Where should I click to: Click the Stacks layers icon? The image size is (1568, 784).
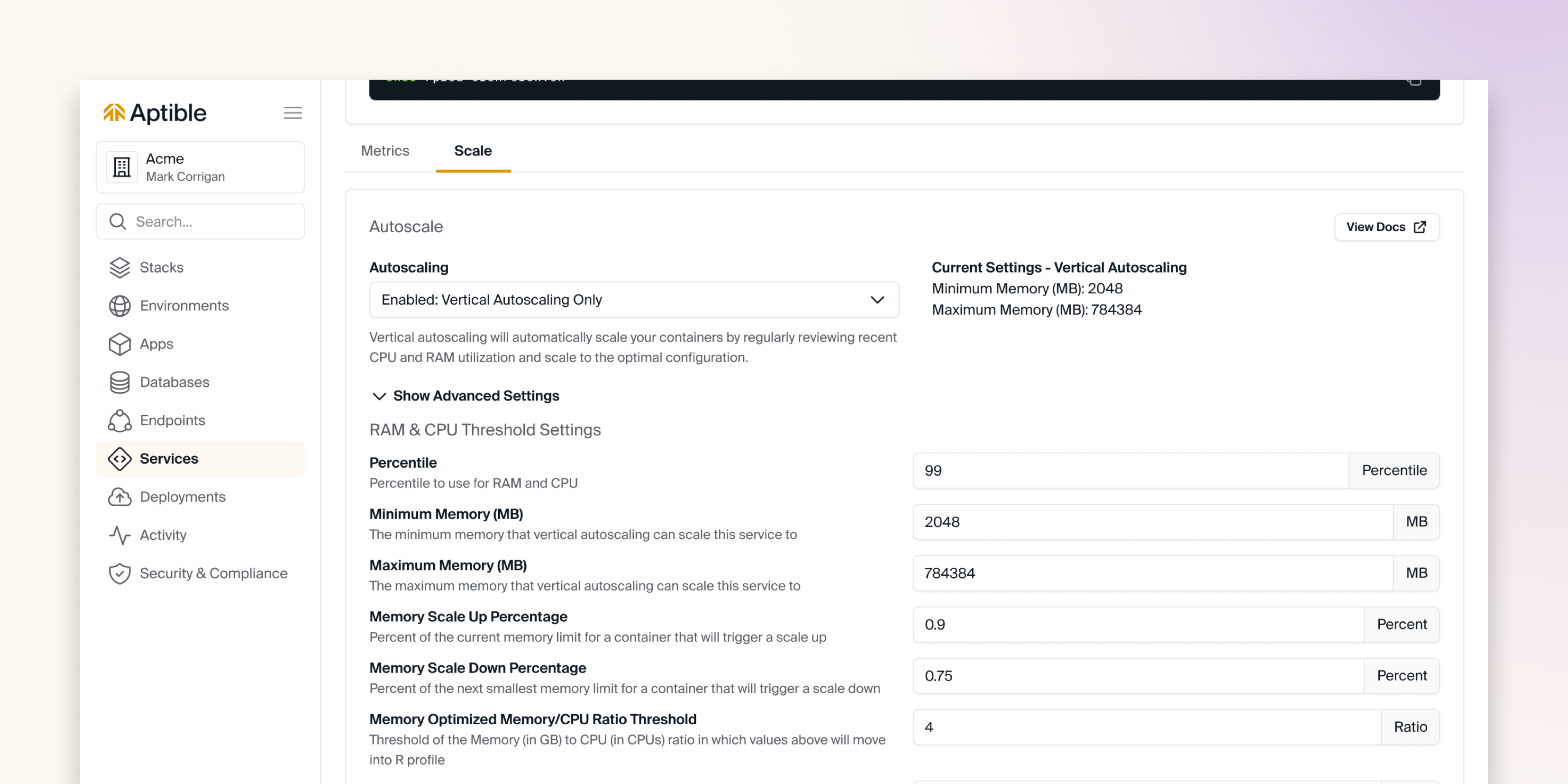click(120, 267)
